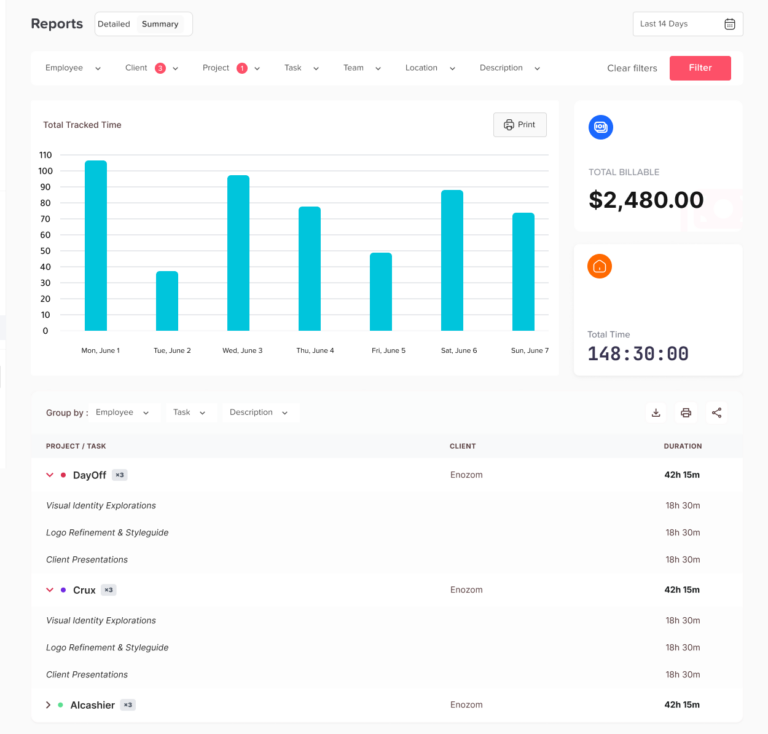Click the Mon, June 1 chart bar
This screenshot has height=734, width=768.
tap(96, 245)
